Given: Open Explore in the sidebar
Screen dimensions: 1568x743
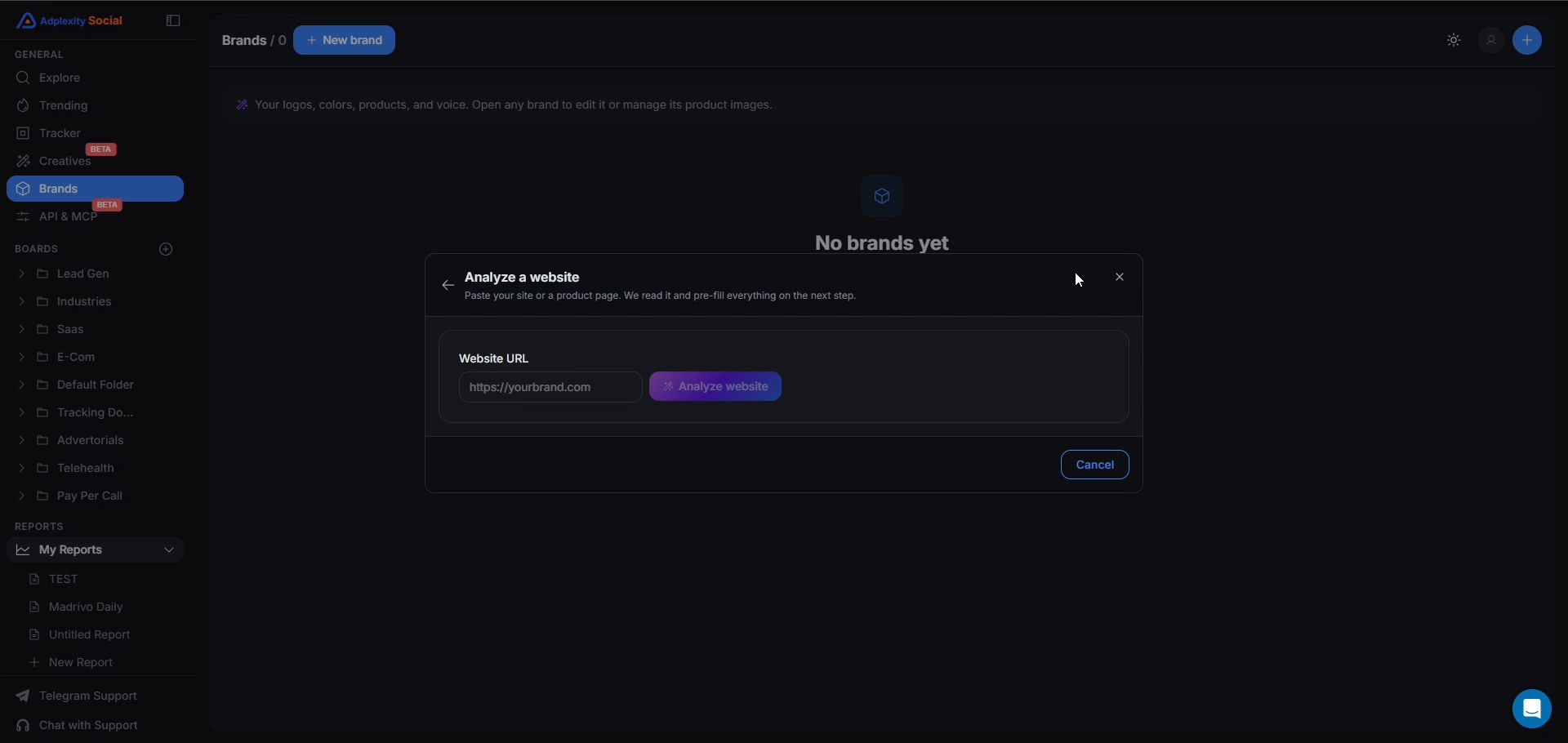Looking at the screenshot, I should point(95,78).
